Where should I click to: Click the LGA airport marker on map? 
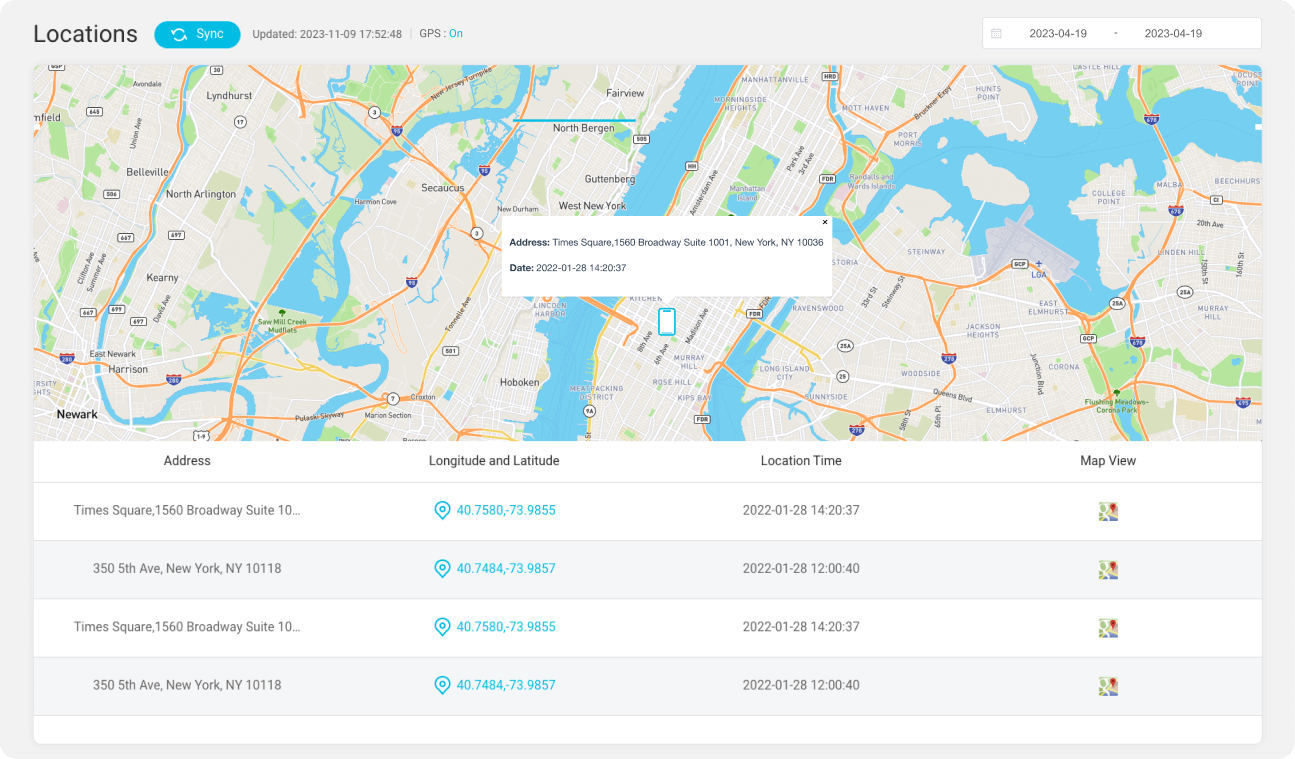point(1039,268)
